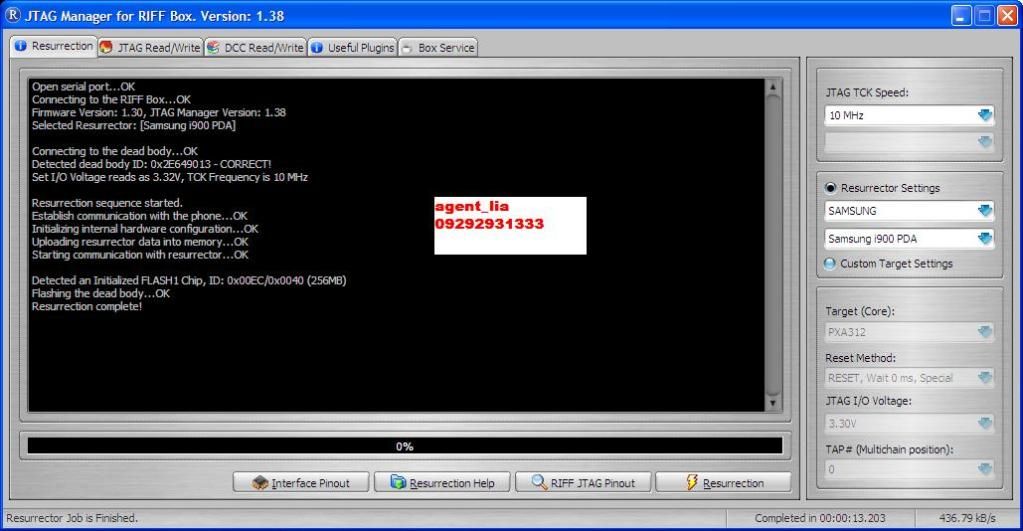The height and width of the screenshot is (531, 1023).
Task: Open the Samsung i900 PDA model dropdown
Action: click(909, 239)
